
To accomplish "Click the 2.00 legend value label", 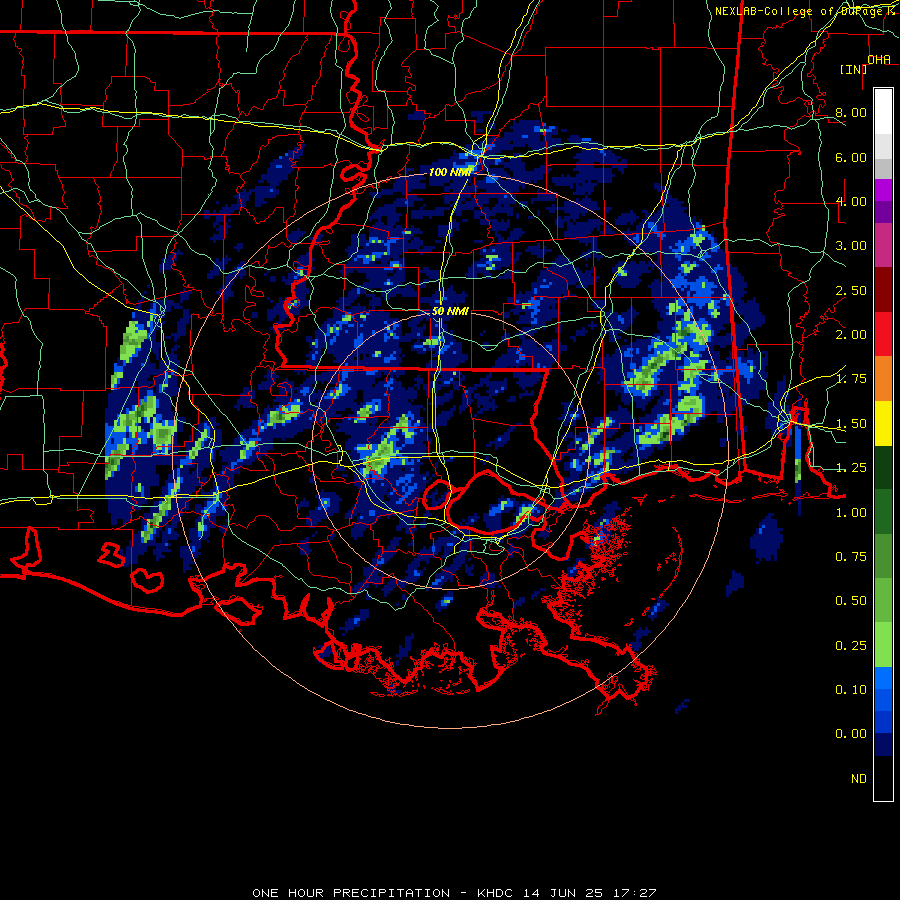I will click(x=851, y=335).
